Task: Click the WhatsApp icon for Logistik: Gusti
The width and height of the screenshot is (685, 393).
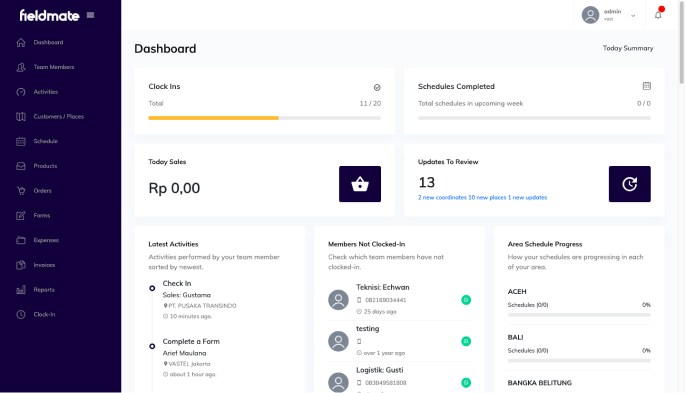Action: (x=466, y=383)
